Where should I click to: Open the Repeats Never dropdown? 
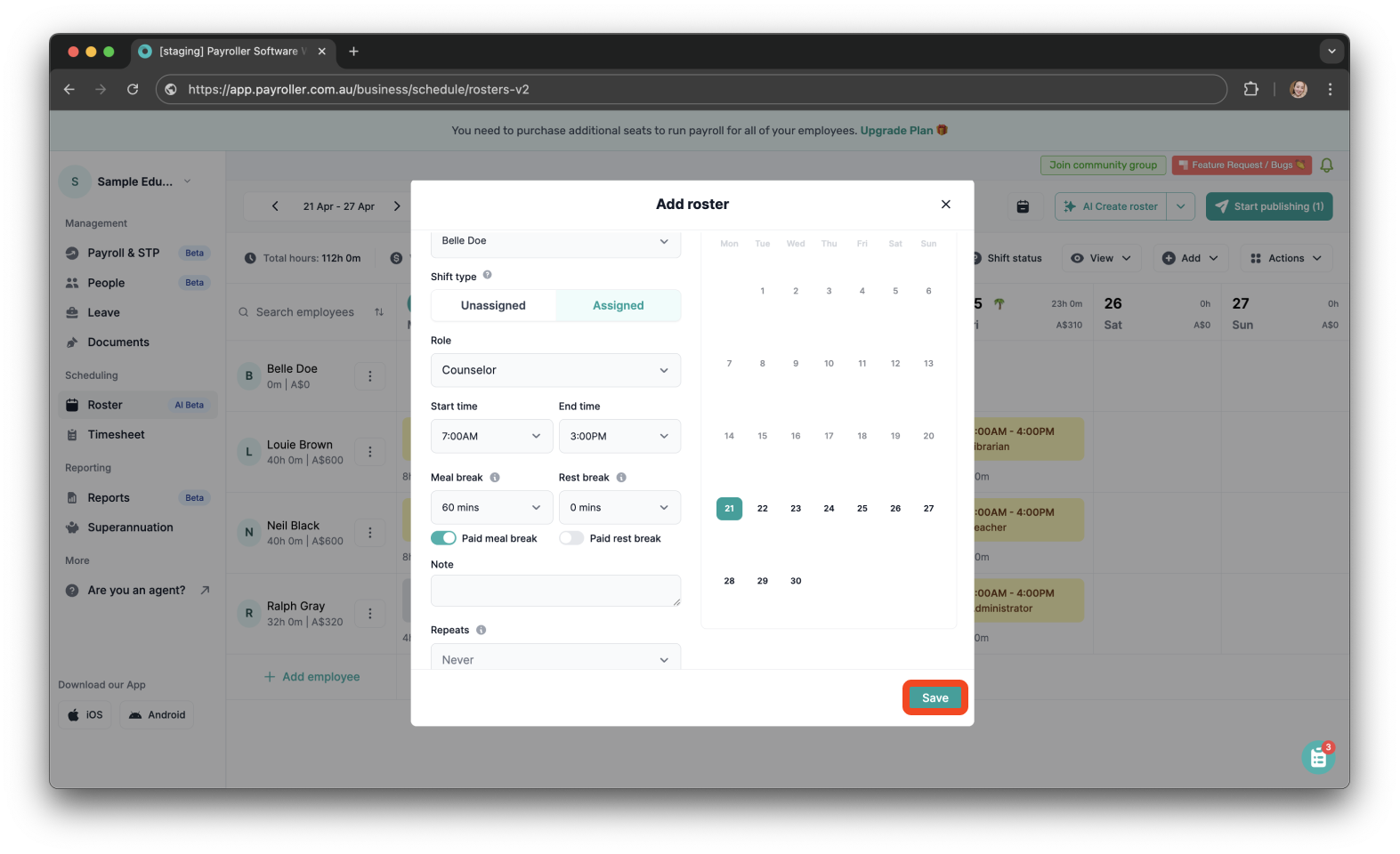tap(555, 659)
